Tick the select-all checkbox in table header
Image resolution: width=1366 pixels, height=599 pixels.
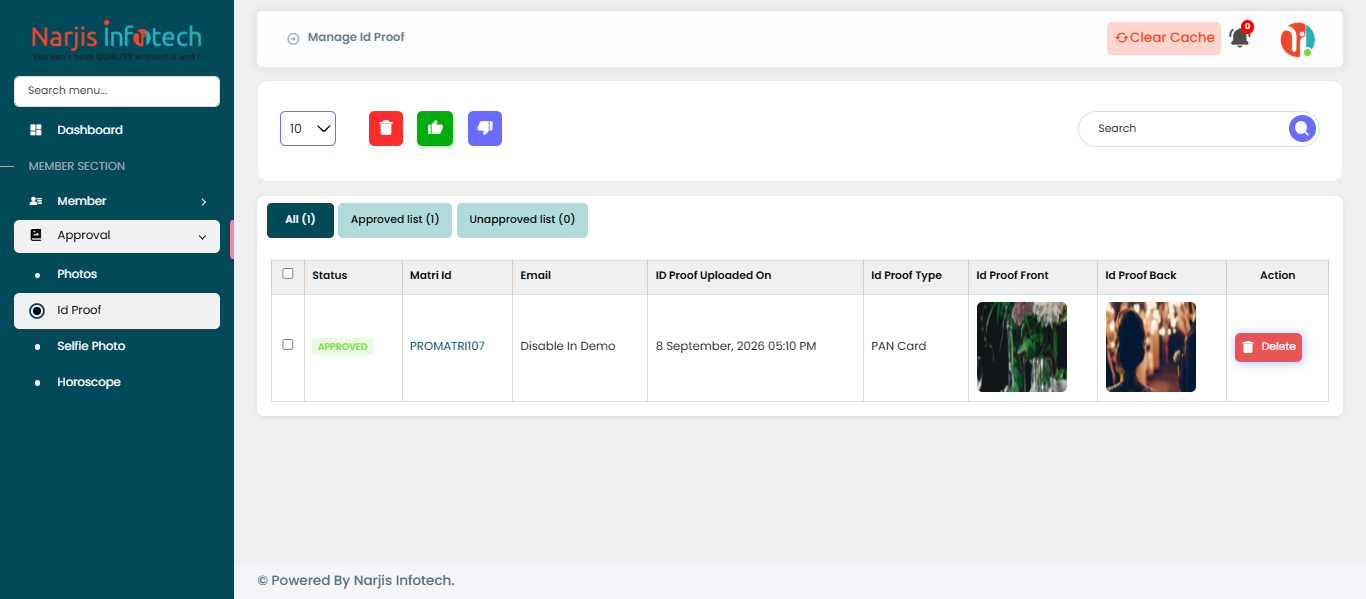pos(288,273)
